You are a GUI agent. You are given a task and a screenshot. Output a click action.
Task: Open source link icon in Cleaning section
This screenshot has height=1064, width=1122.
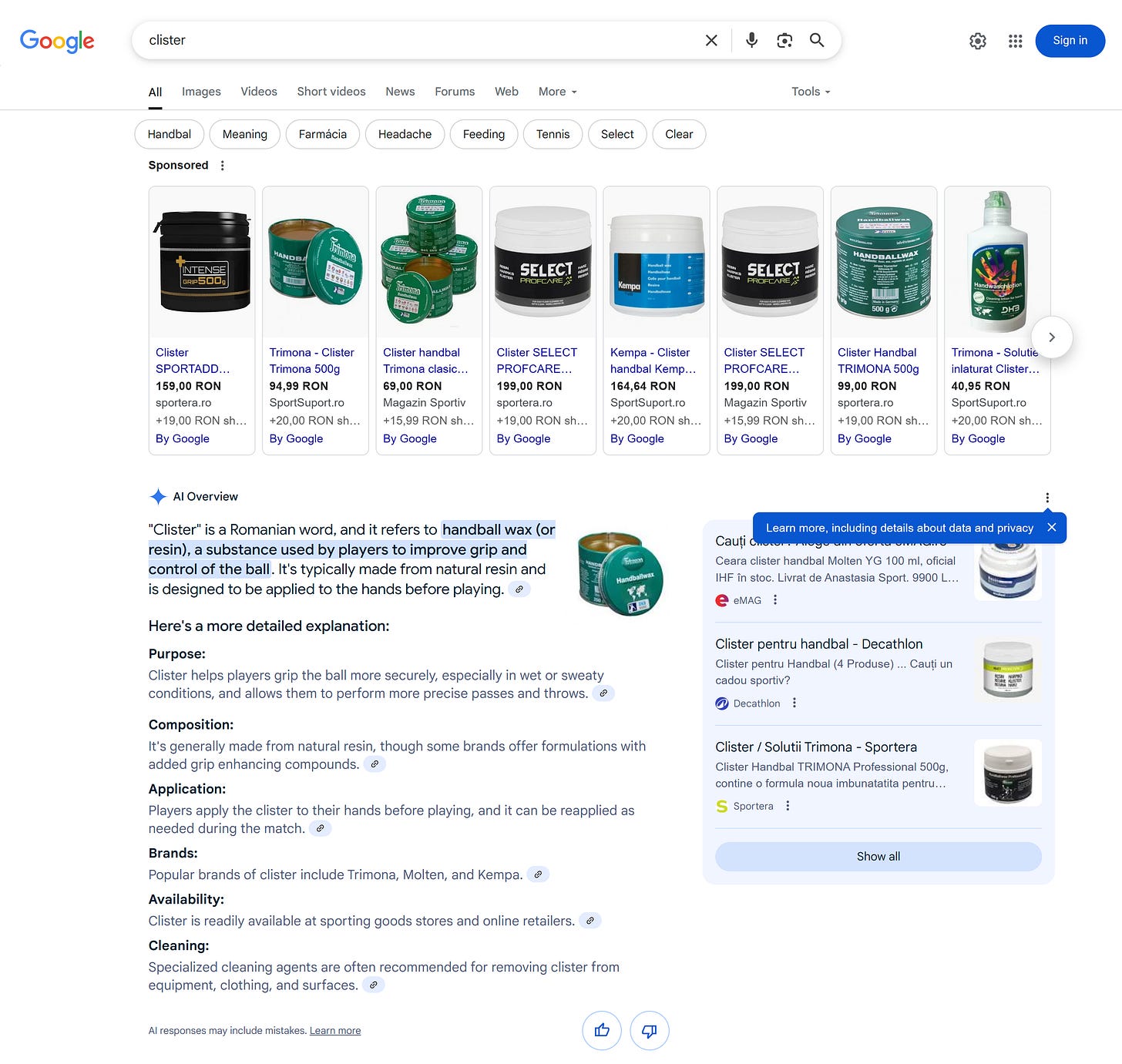(373, 985)
